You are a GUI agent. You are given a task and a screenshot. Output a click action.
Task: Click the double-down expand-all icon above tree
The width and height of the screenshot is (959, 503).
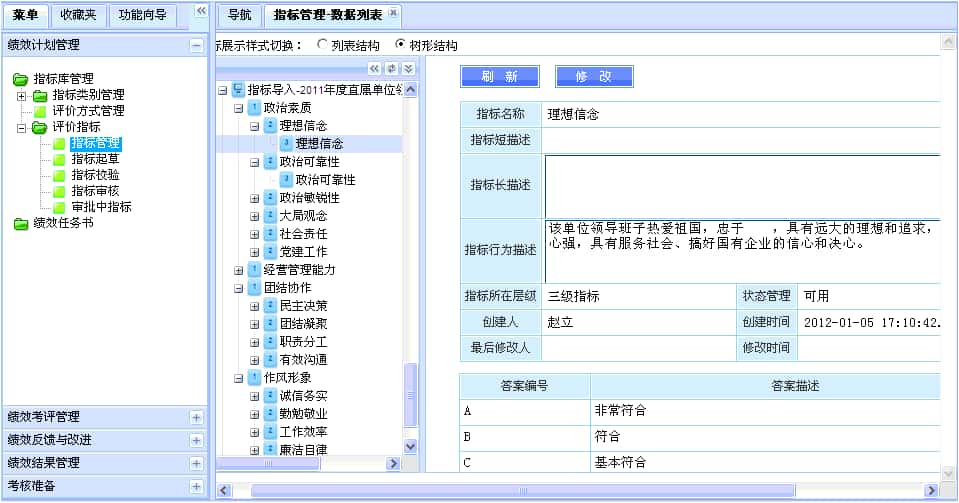[407, 68]
